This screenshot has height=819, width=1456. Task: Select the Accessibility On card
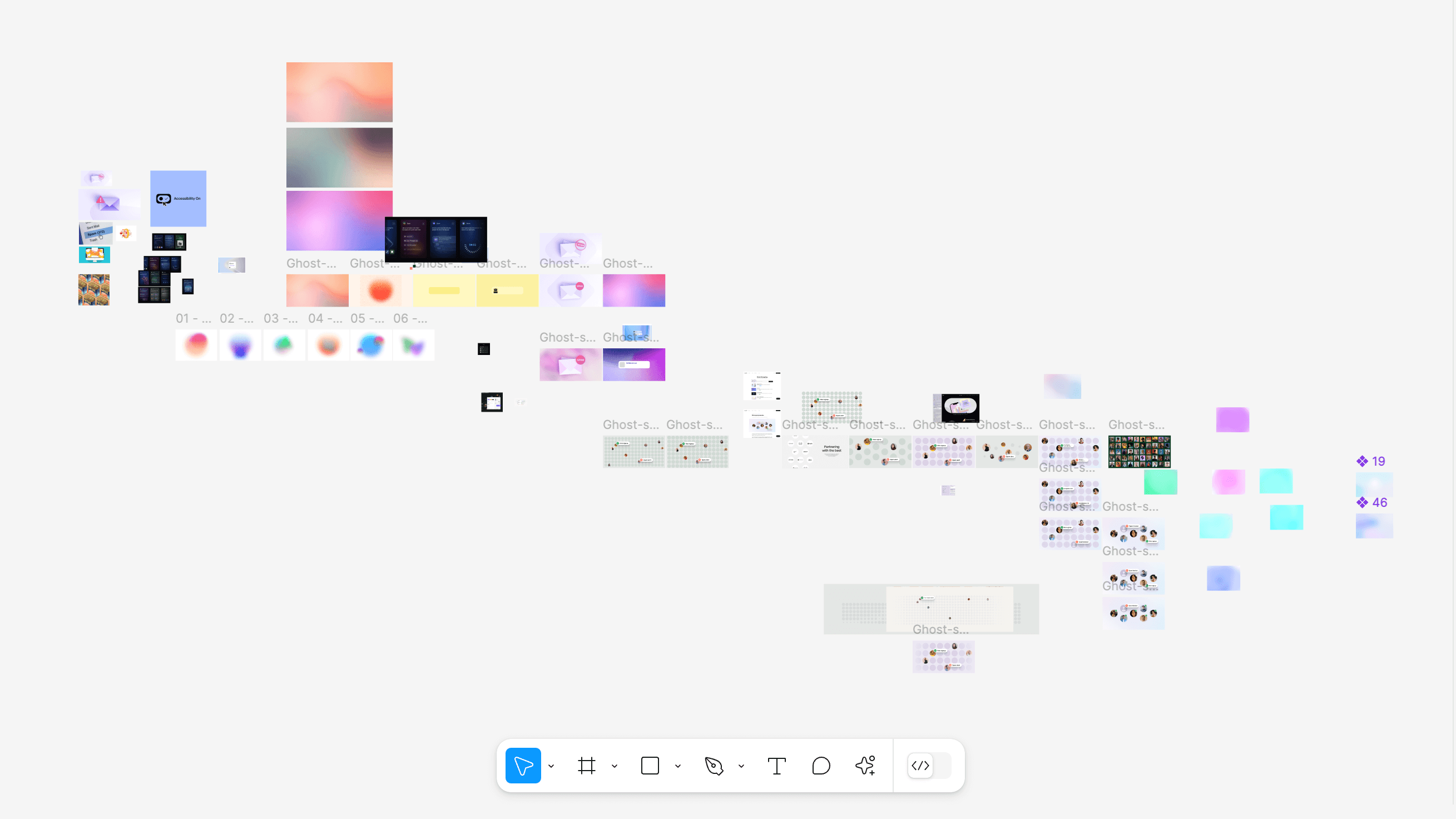click(x=178, y=199)
